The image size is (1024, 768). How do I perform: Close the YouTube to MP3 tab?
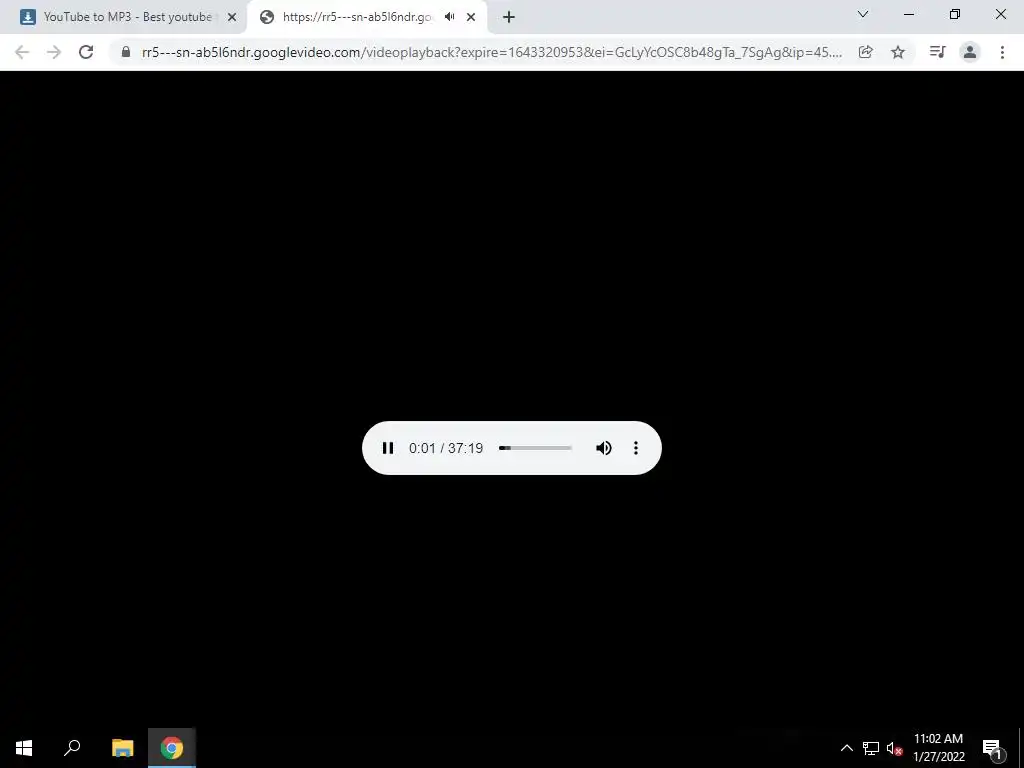pos(232,17)
